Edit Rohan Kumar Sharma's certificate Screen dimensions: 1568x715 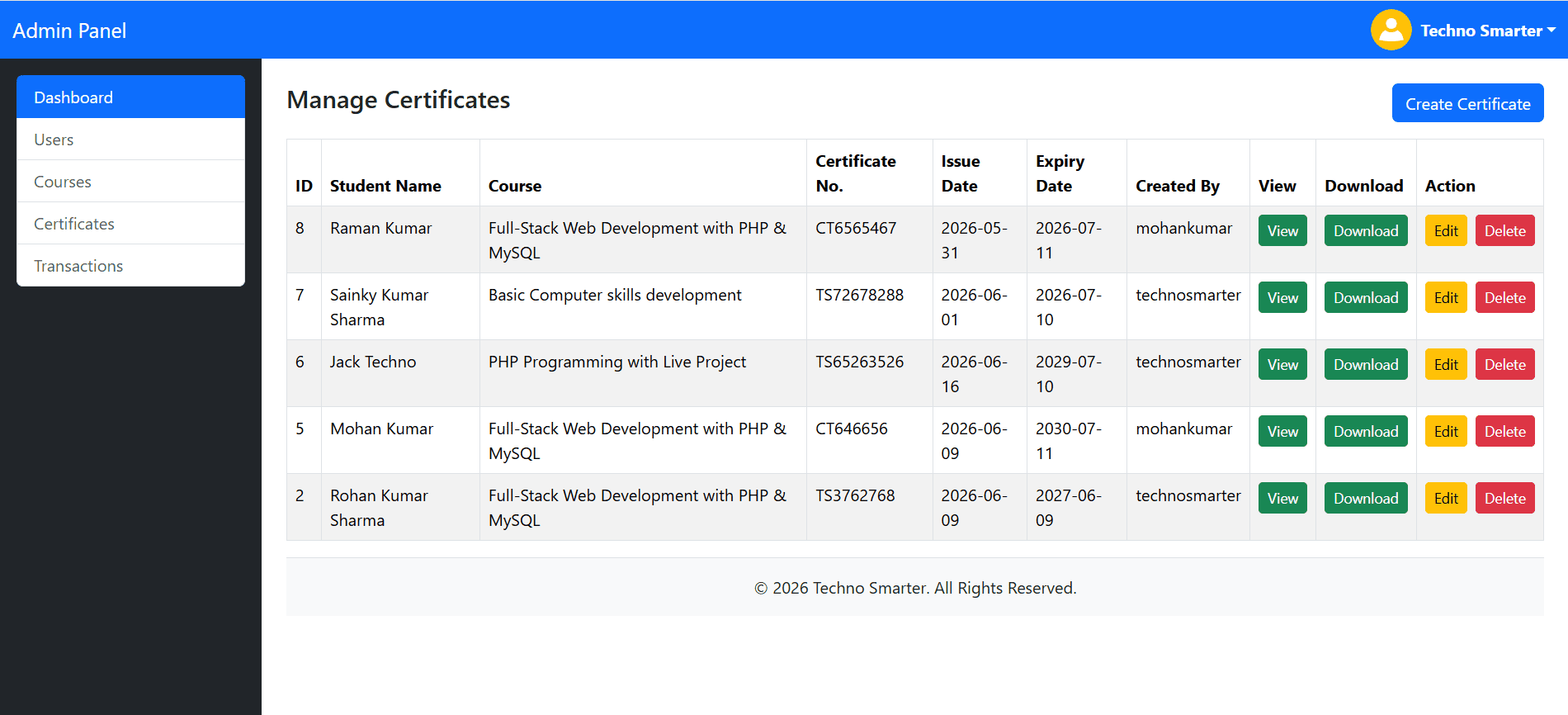tap(1446, 499)
